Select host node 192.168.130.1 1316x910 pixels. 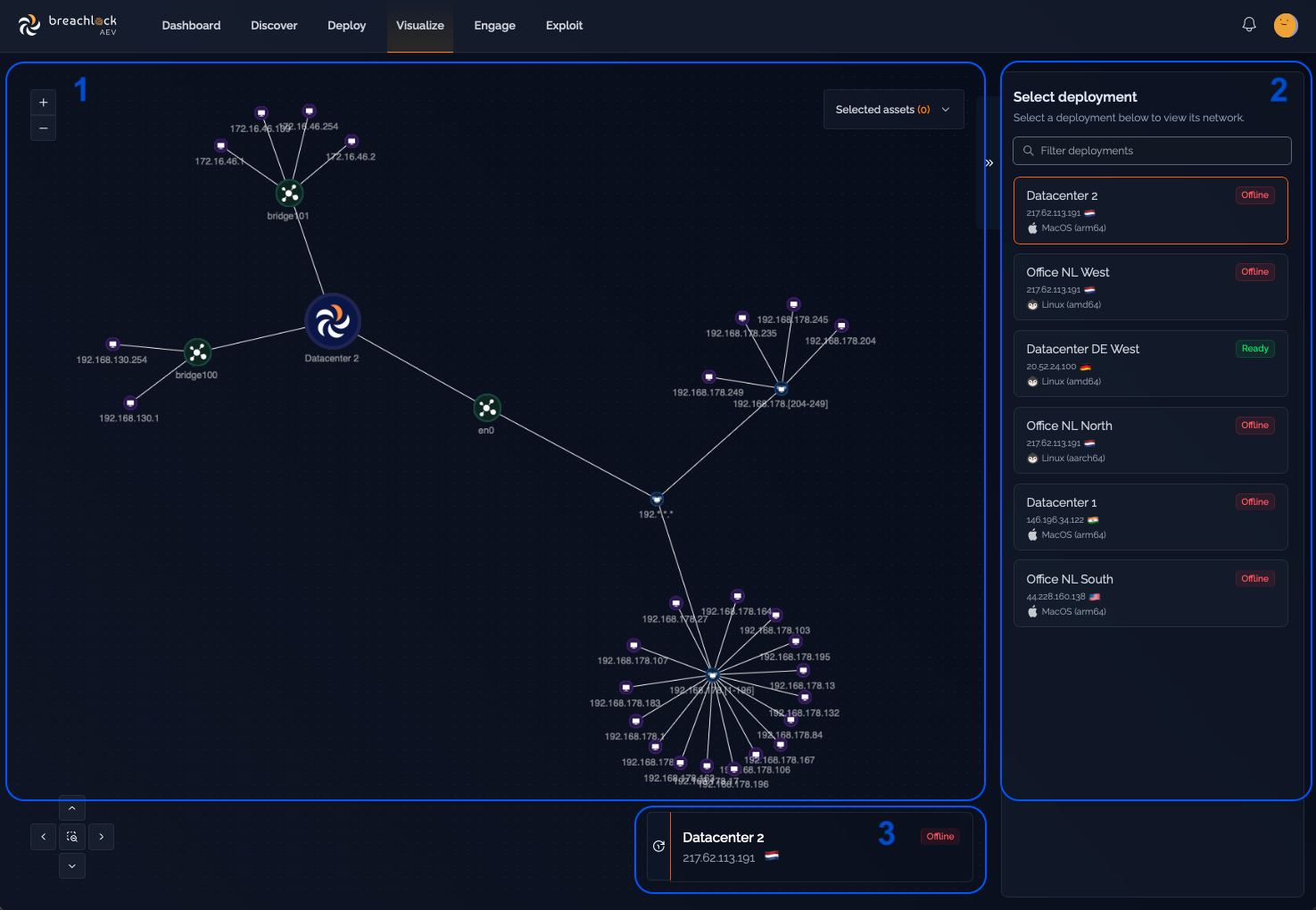[130, 403]
